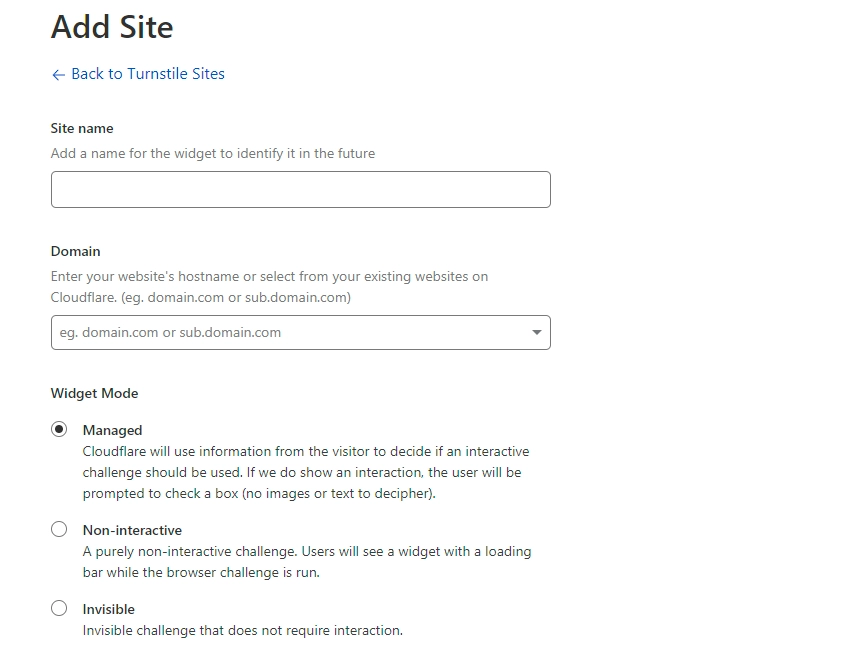Click the Domain section label
Viewport: 850px width, 661px height.
coord(74,251)
